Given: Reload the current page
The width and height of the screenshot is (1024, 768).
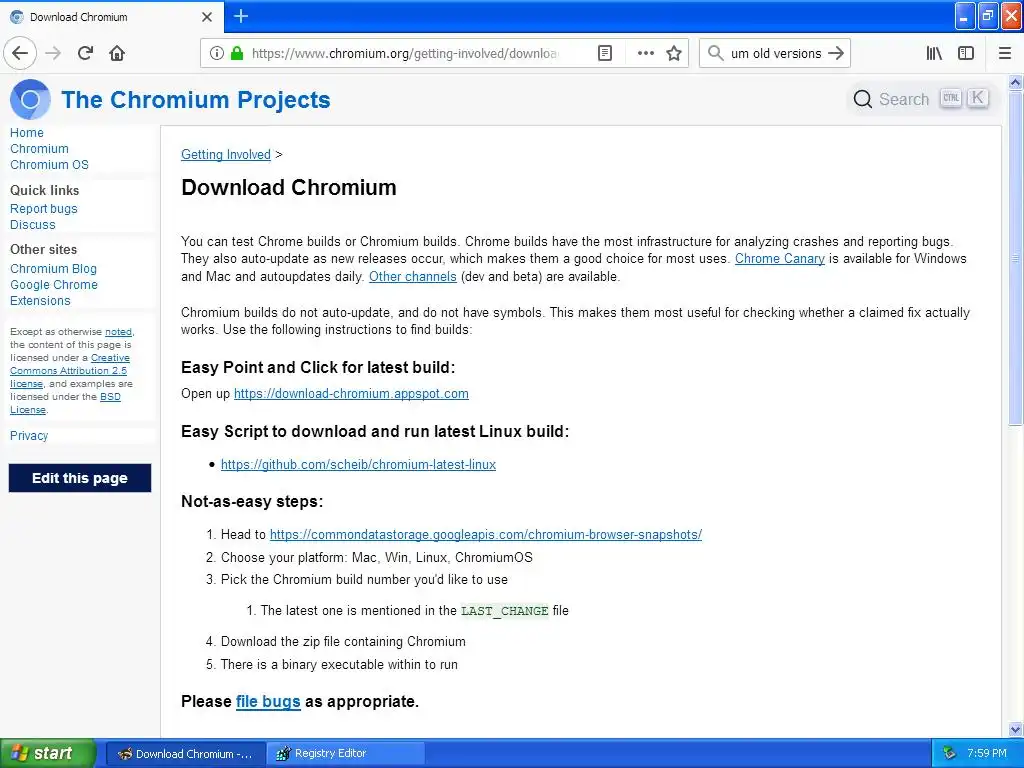Looking at the screenshot, I should [85, 53].
